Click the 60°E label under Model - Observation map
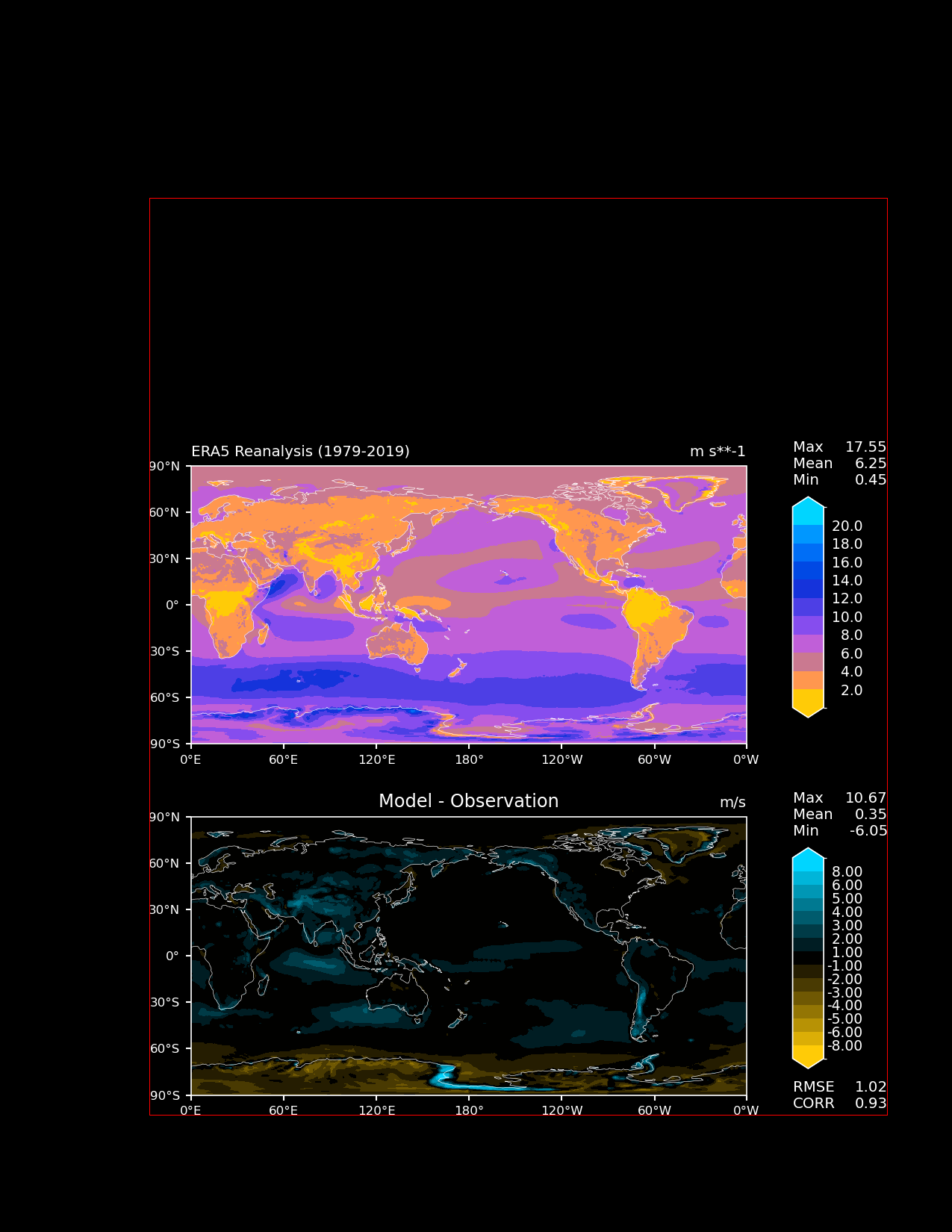 point(284,1111)
